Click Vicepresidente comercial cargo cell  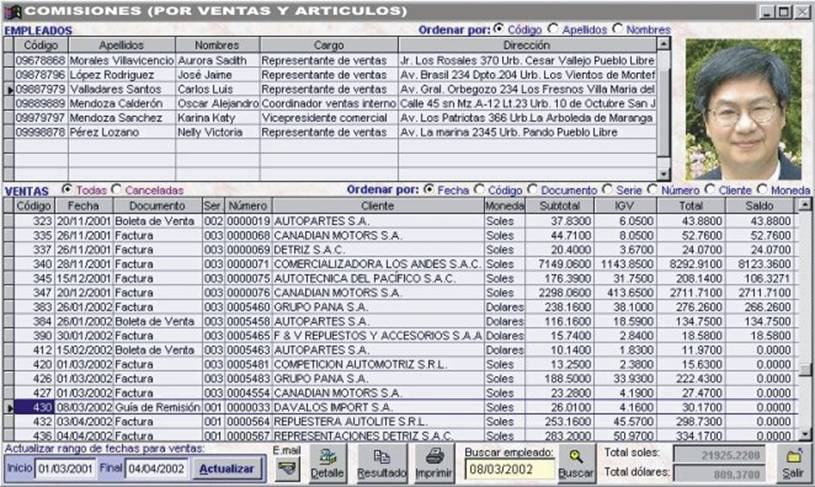[x=328, y=118]
